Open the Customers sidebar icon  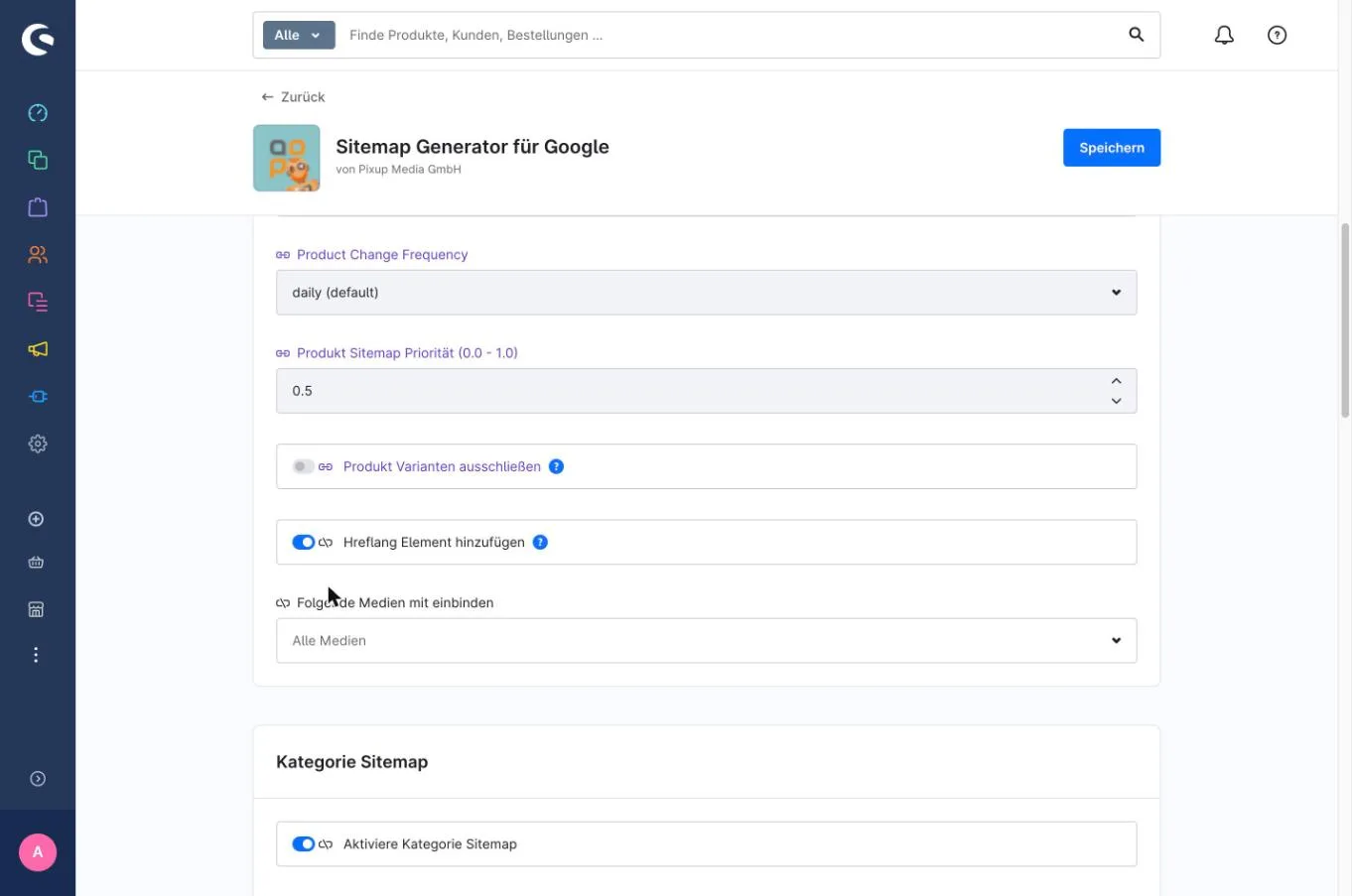(38, 255)
